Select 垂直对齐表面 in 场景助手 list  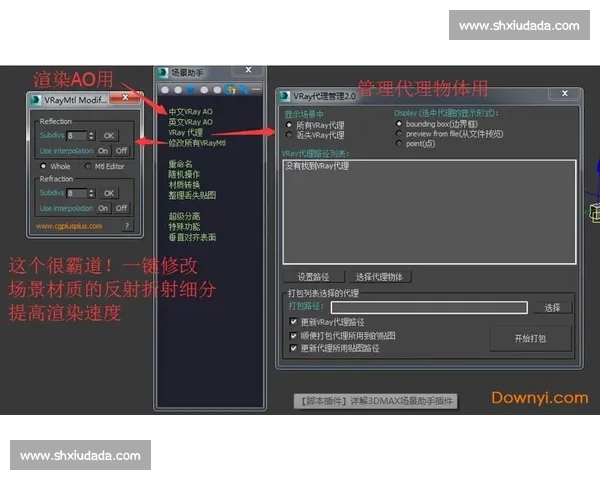tap(192, 237)
